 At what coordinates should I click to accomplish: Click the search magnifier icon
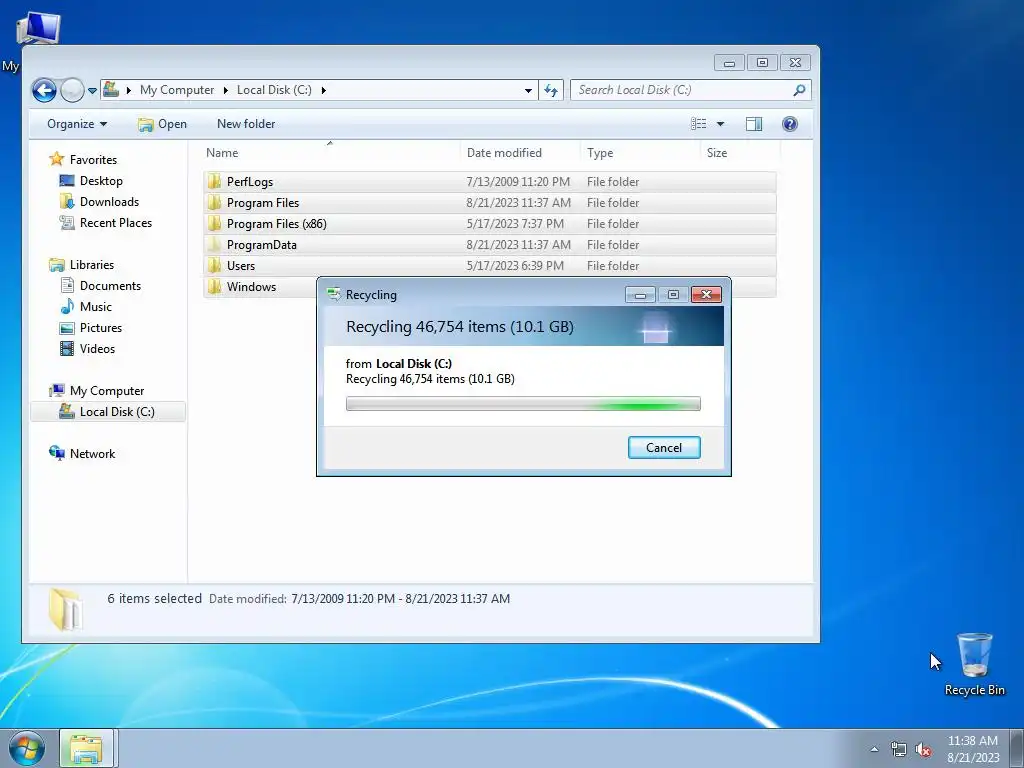(799, 90)
